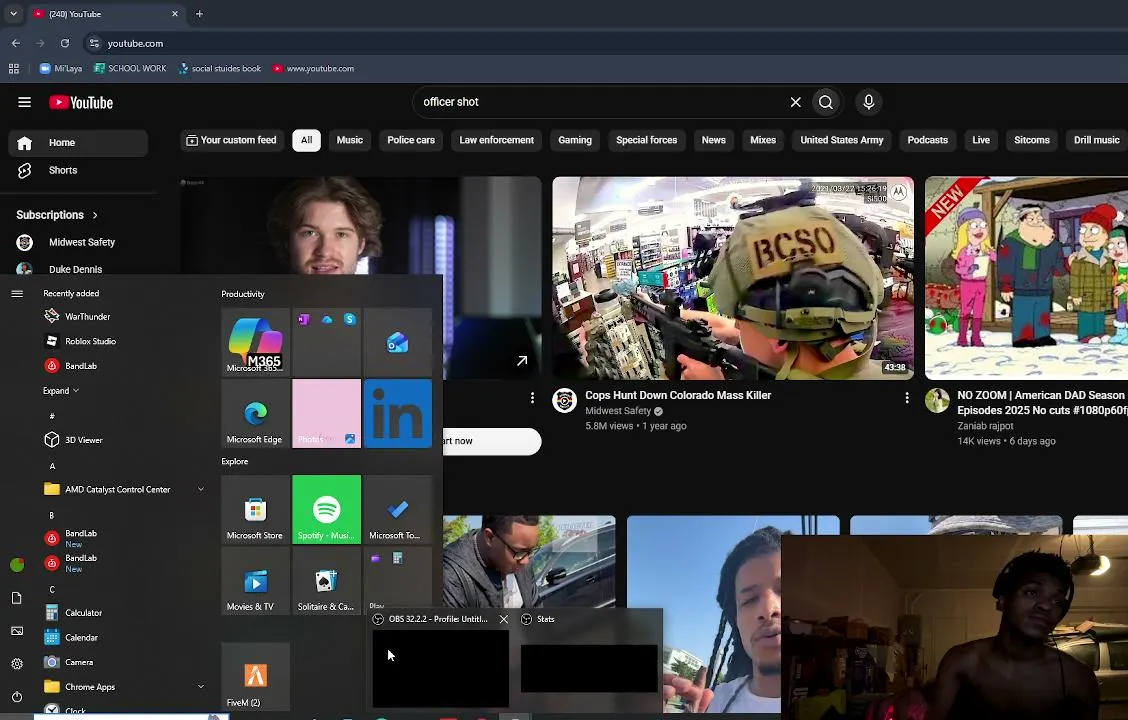Screen dimensions: 1128x720
Task: Select the Your custom feed chip
Action: pos(232,140)
